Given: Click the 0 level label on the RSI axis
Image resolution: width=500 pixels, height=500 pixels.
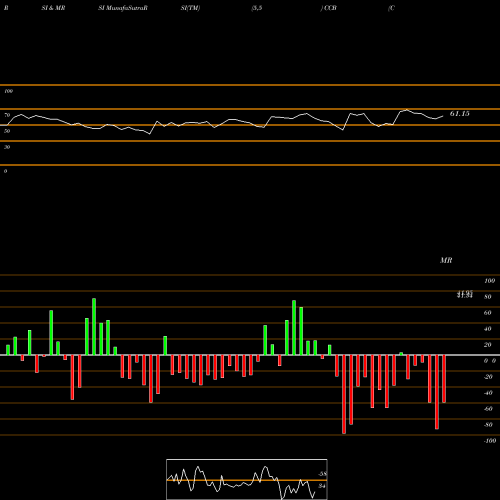Looking at the screenshot, I should (x=5, y=171).
